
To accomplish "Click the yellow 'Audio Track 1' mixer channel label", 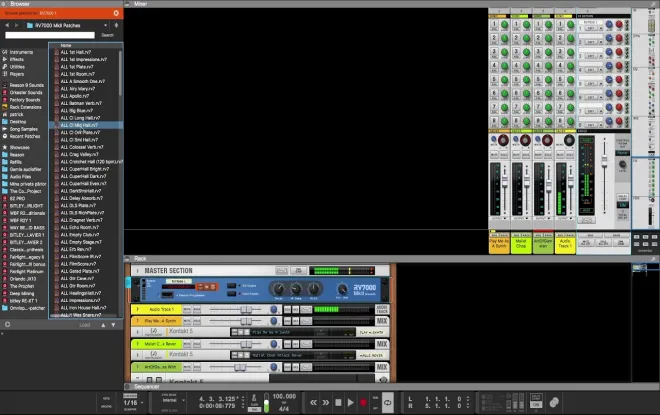I will click(x=564, y=246).
